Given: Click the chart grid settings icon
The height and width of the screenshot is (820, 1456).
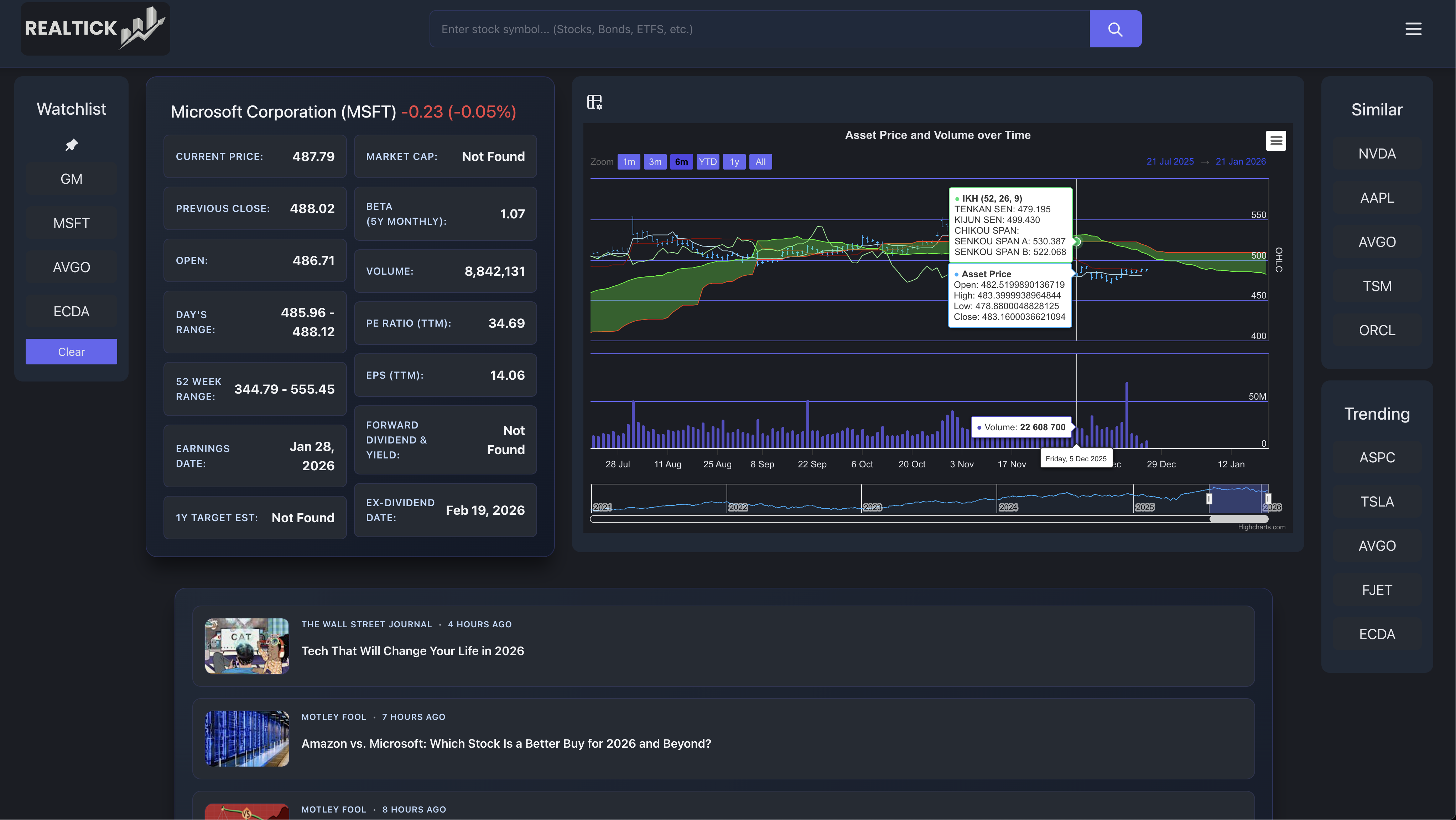Looking at the screenshot, I should click(x=594, y=102).
